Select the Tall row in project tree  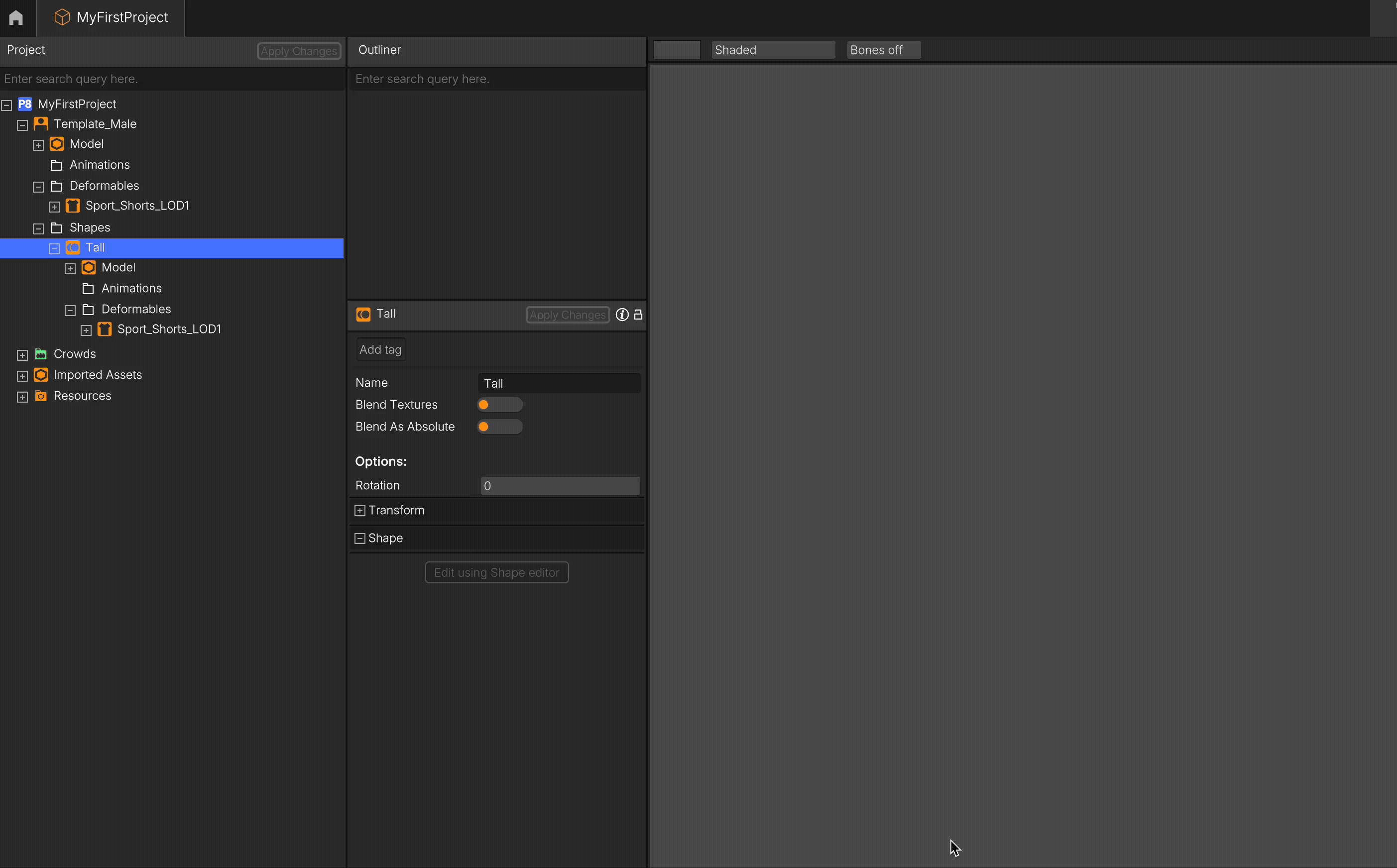(172, 248)
